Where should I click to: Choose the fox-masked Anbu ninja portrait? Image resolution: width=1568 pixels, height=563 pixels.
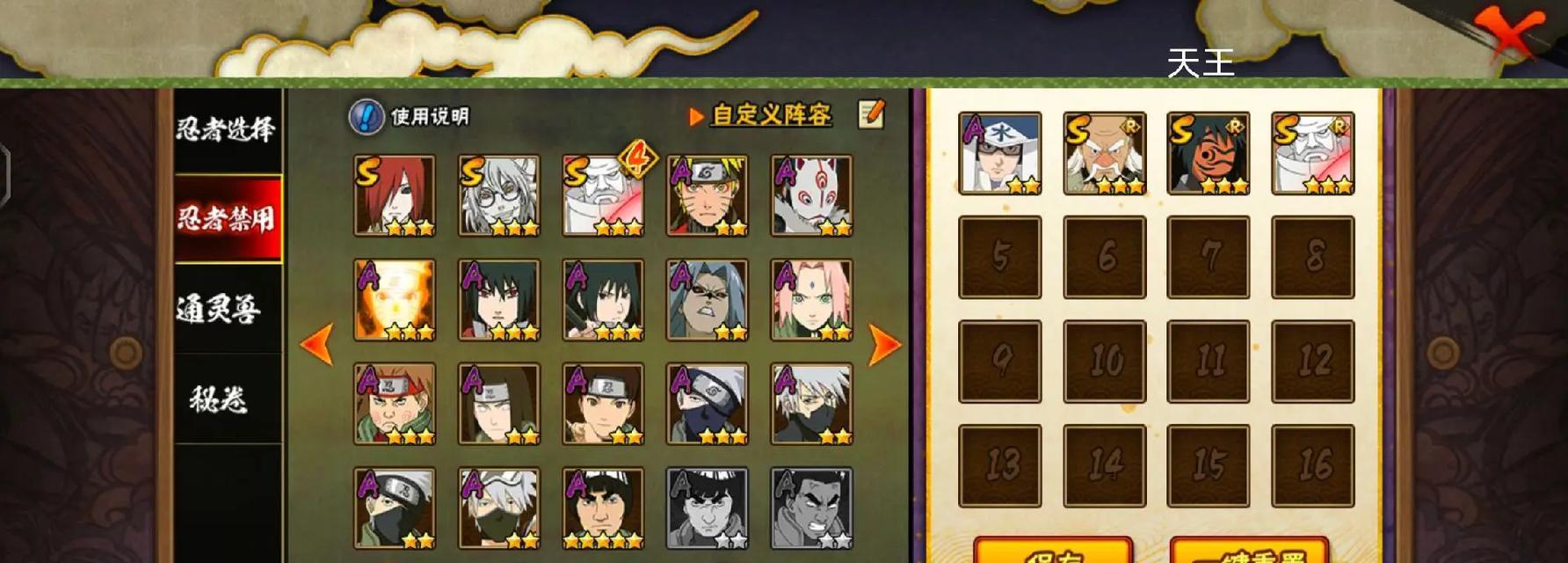811,195
